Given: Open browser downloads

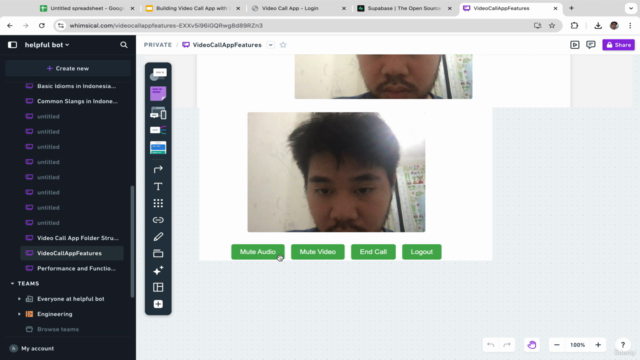Looking at the screenshot, I should click(x=598, y=25).
